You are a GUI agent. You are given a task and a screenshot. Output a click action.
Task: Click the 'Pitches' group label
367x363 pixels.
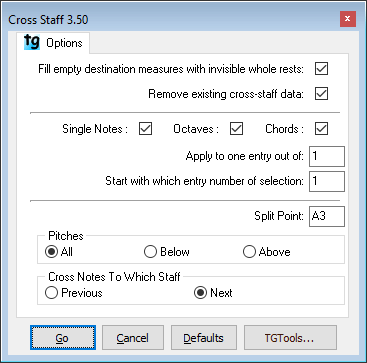[x=66, y=236]
